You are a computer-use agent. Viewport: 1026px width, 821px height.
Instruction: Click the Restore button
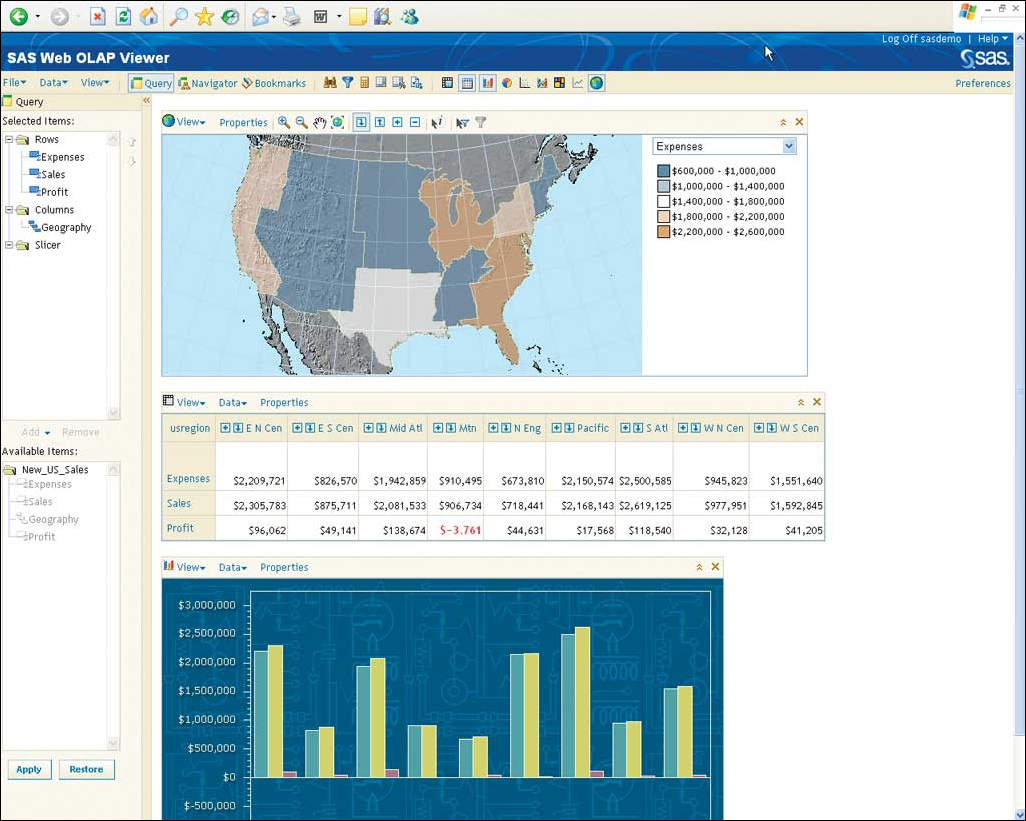click(x=86, y=769)
